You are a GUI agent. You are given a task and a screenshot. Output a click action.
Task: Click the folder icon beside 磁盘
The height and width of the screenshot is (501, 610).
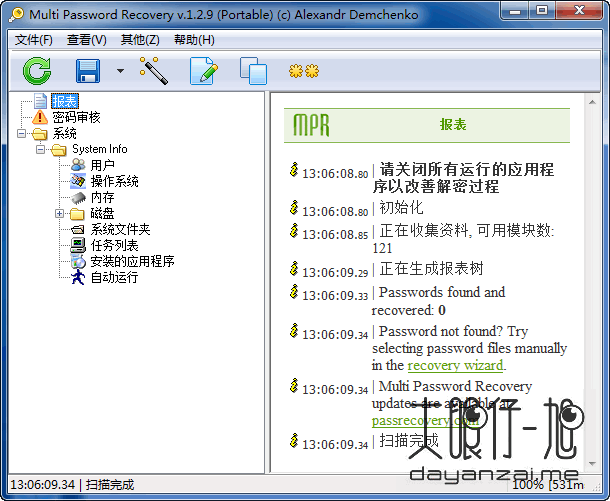[77, 214]
